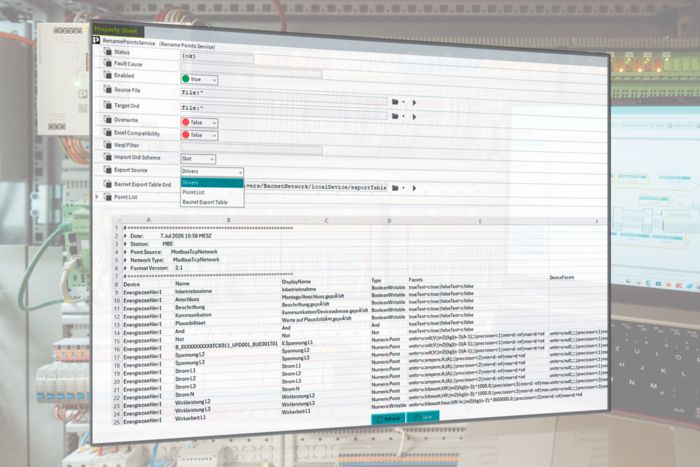The image size is (700, 467).
Task: Select Bacnet Export Table option
Action: click(212, 202)
